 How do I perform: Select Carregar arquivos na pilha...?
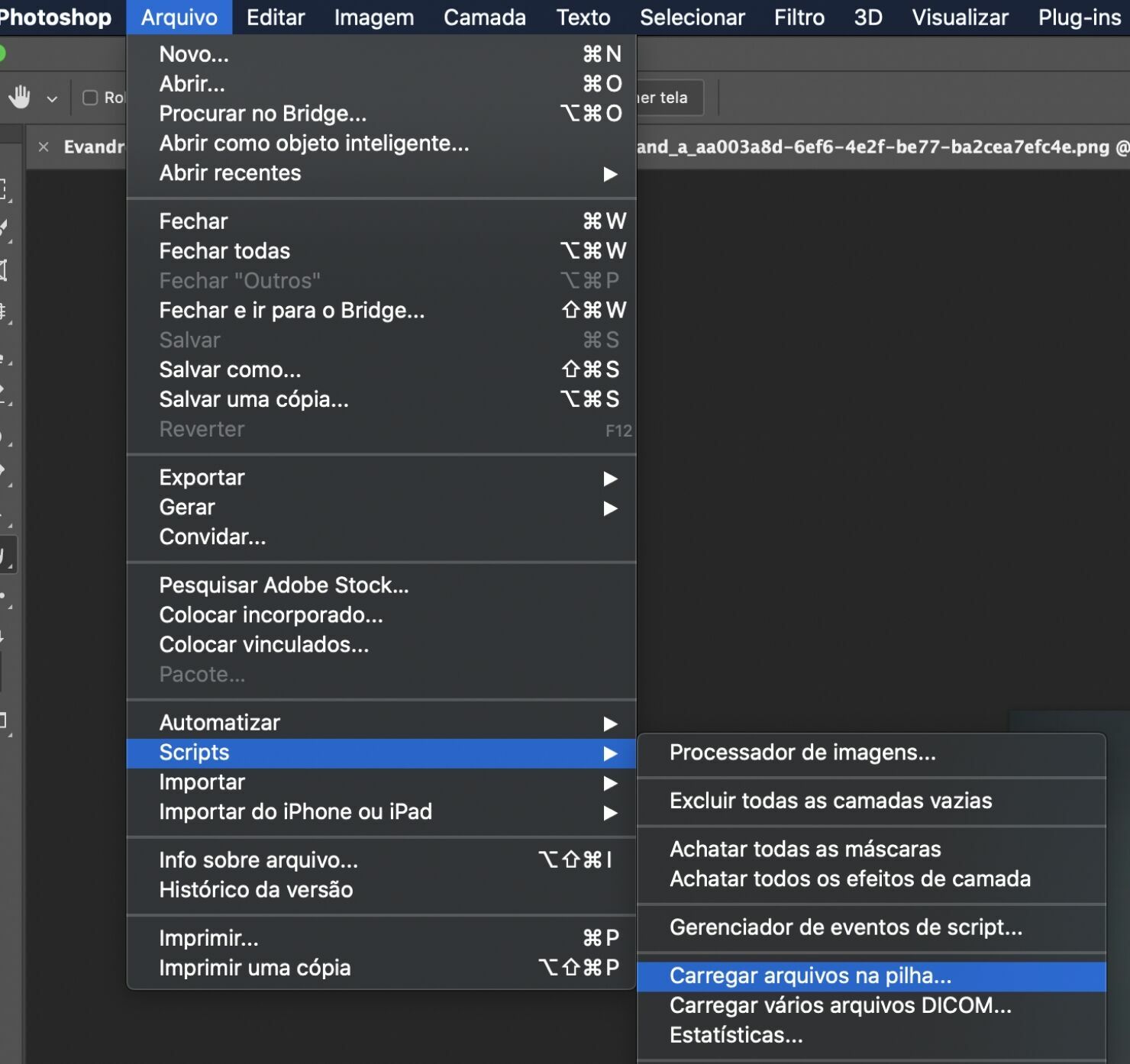click(871, 976)
